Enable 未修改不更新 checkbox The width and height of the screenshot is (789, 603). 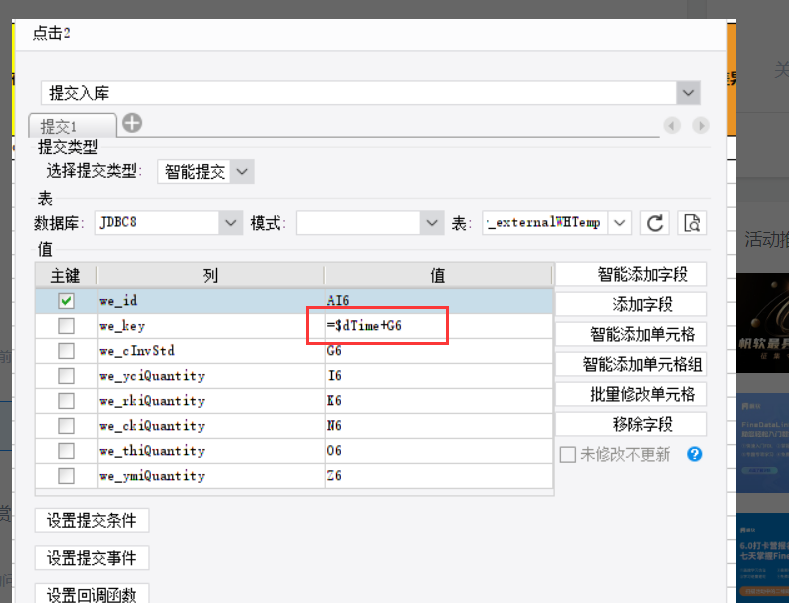click(x=568, y=455)
